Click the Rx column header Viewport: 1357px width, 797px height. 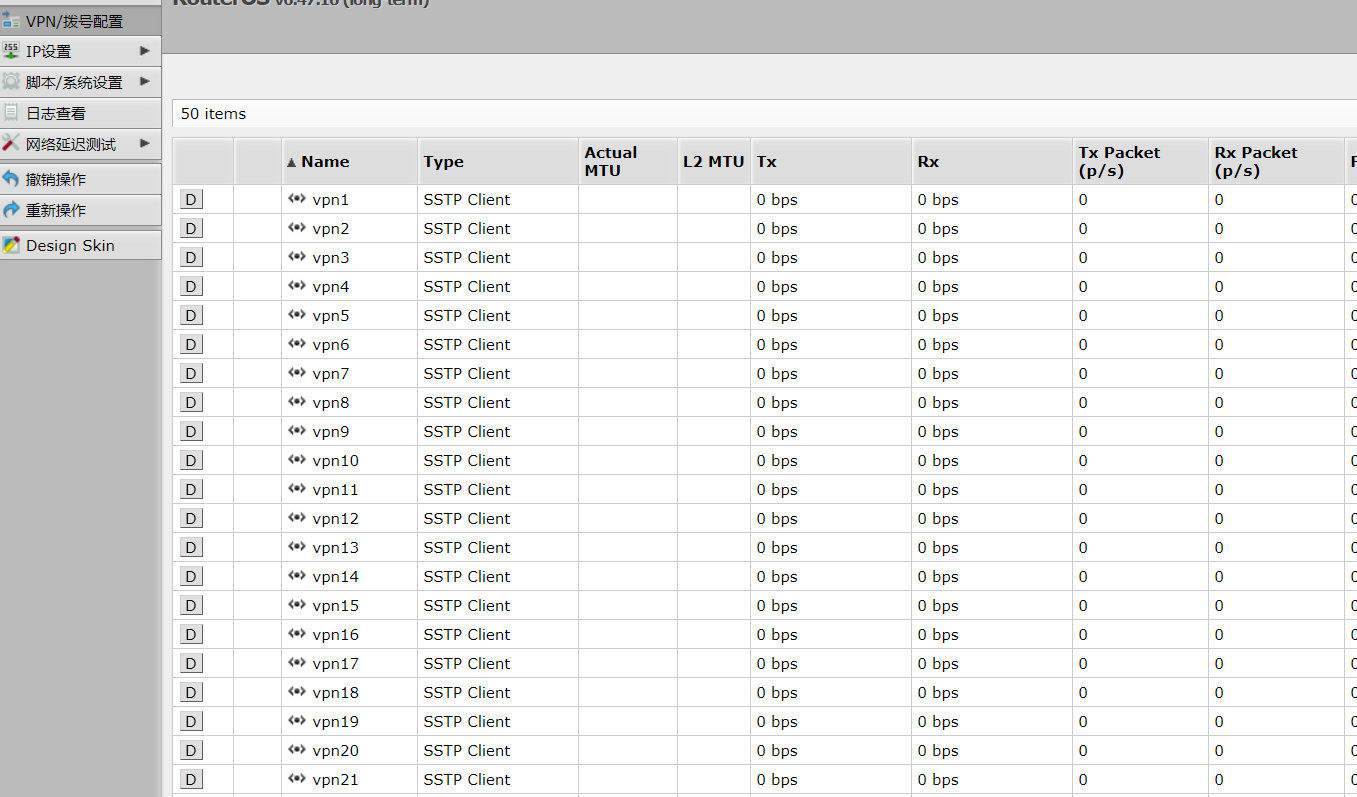992,161
